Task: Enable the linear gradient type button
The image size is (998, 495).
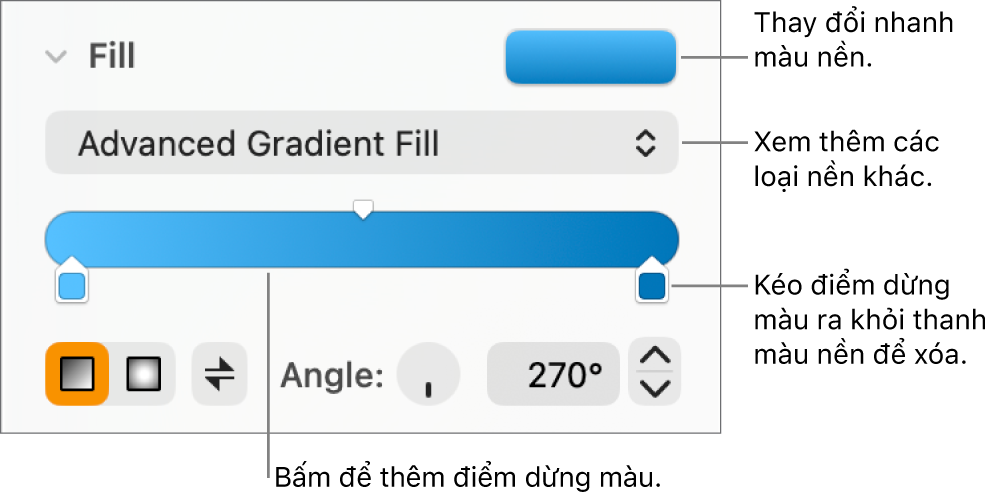Action: [77, 374]
